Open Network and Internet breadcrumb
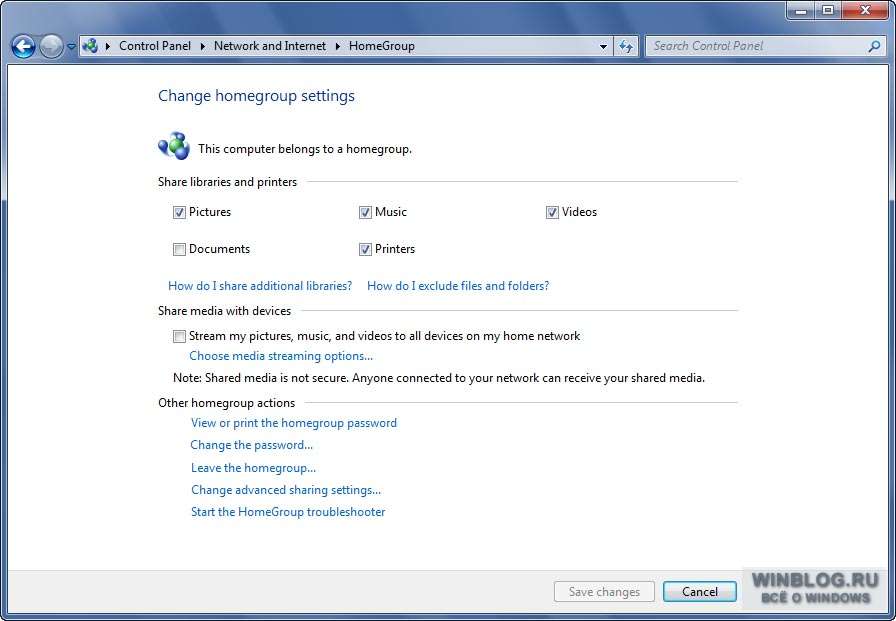 coord(270,46)
